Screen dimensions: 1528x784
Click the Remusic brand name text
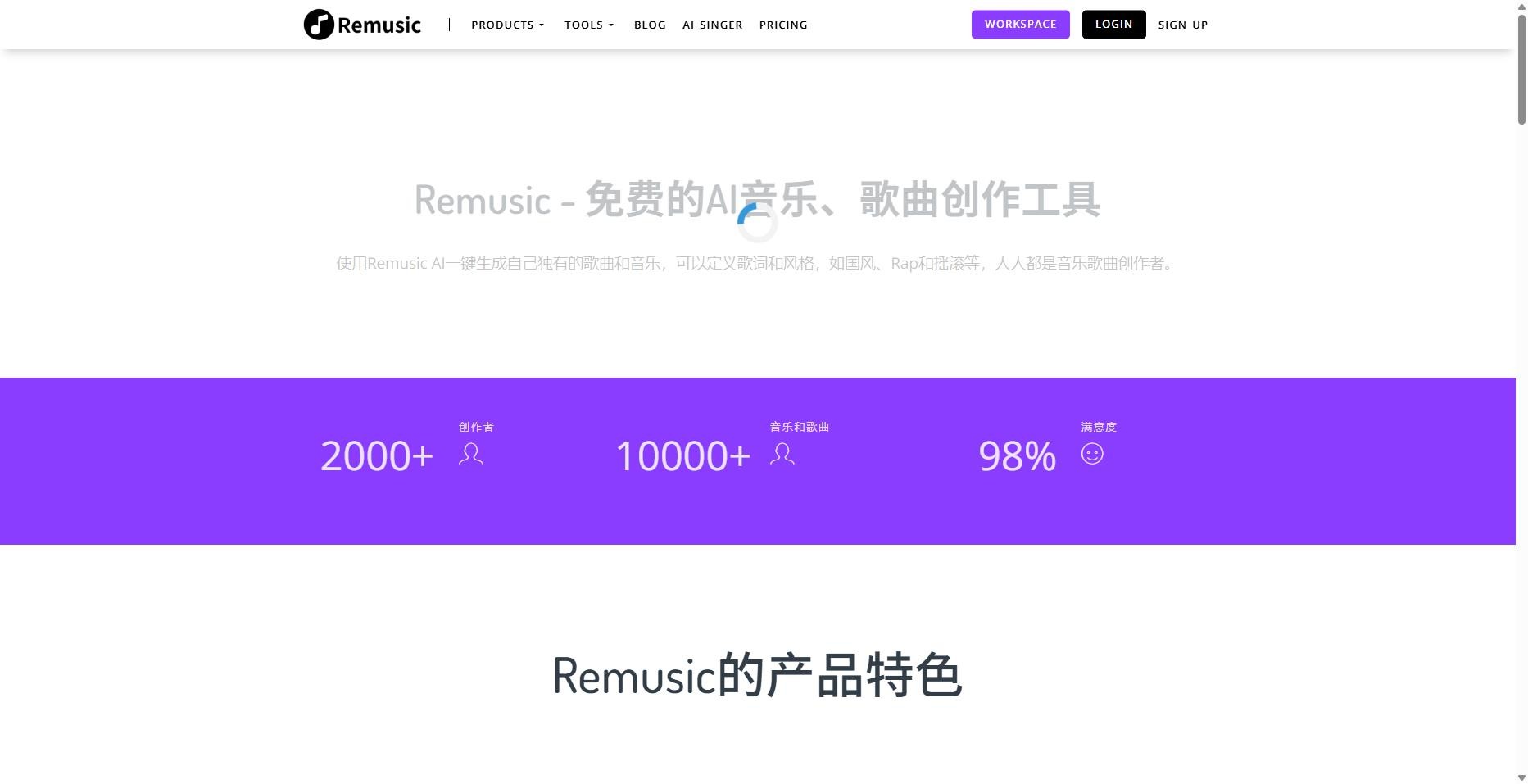coord(379,25)
